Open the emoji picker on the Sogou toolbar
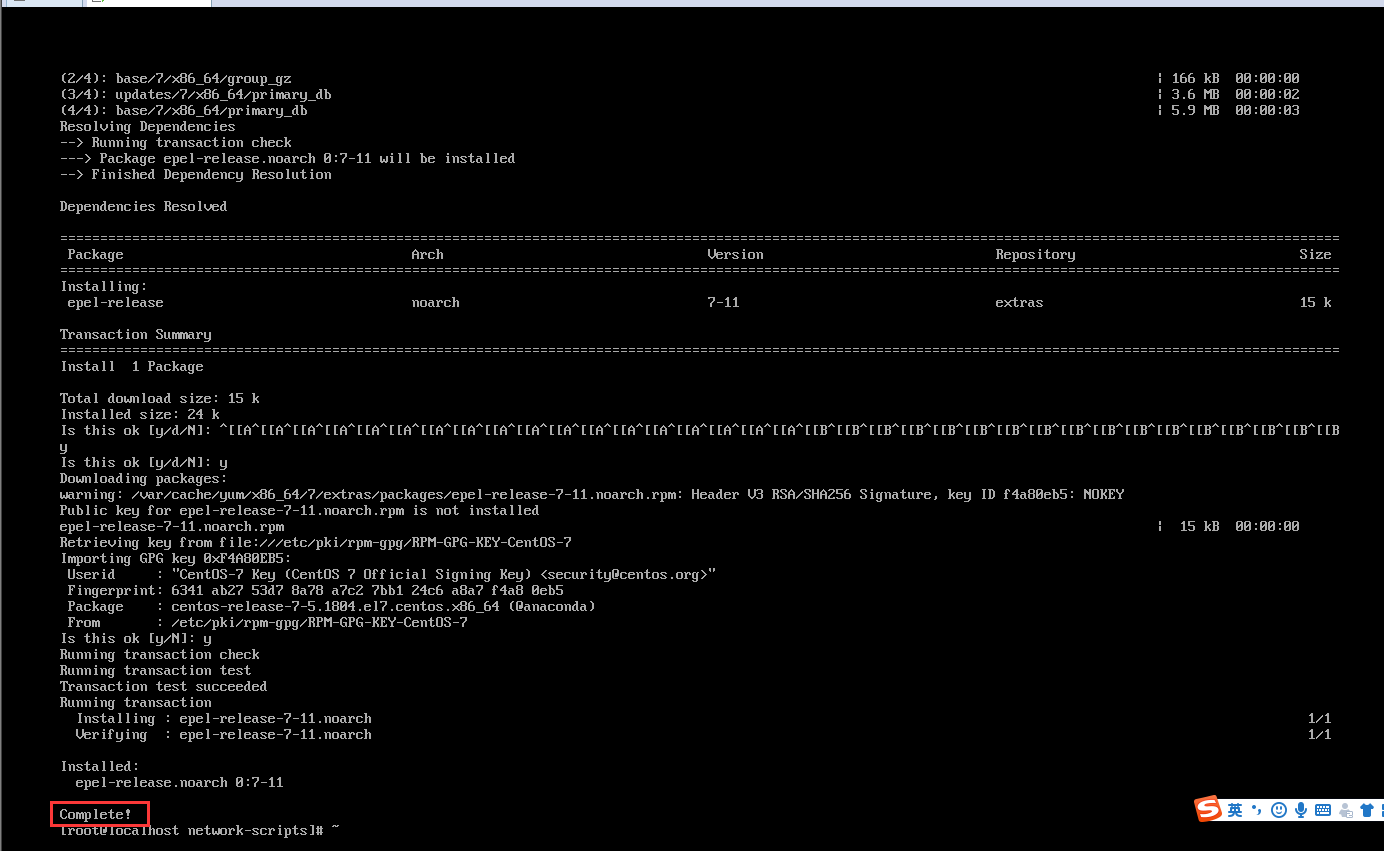 pyautogui.click(x=1279, y=810)
